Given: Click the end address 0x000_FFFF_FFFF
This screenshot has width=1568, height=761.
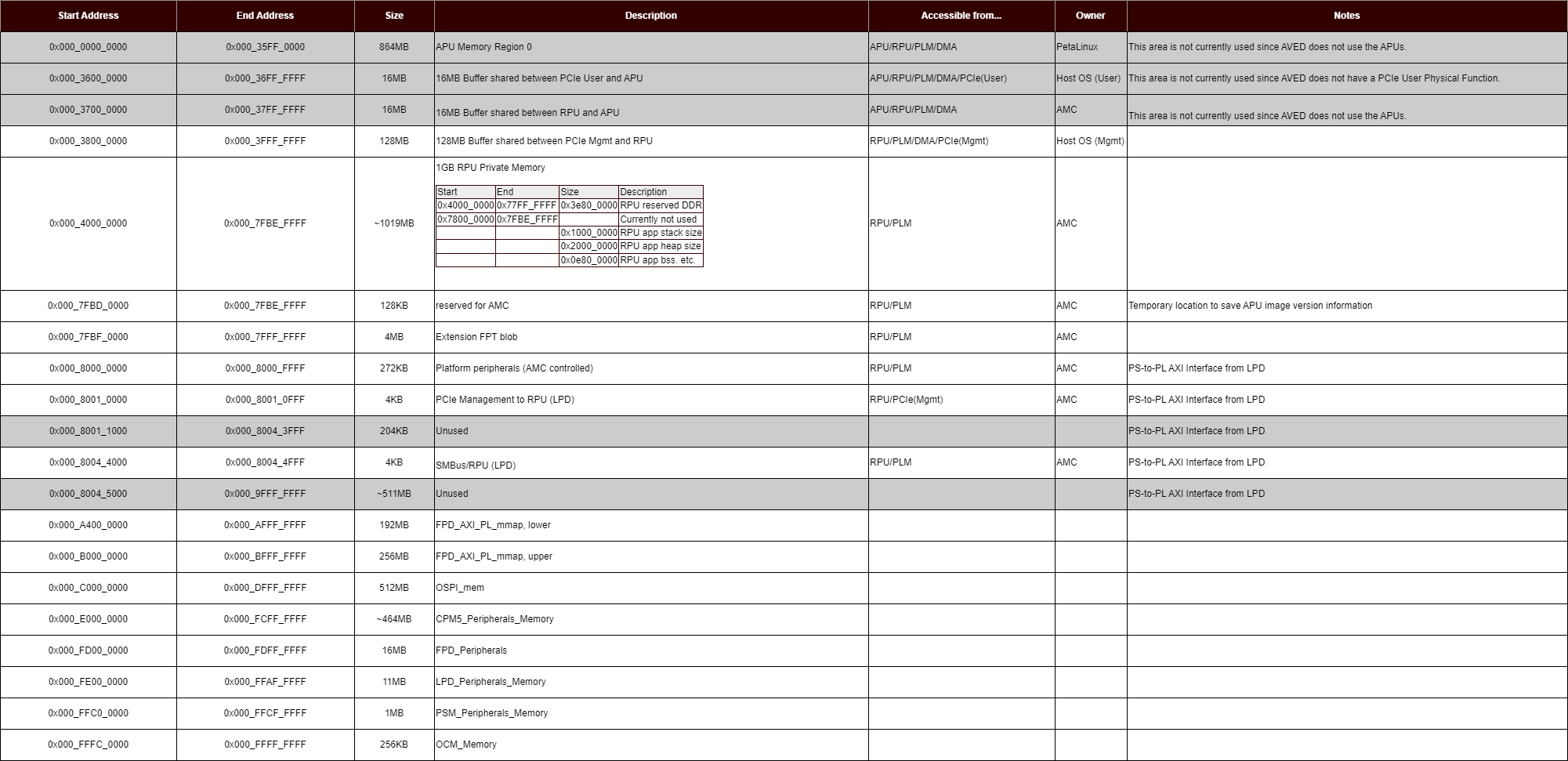Looking at the screenshot, I should (x=265, y=745).
